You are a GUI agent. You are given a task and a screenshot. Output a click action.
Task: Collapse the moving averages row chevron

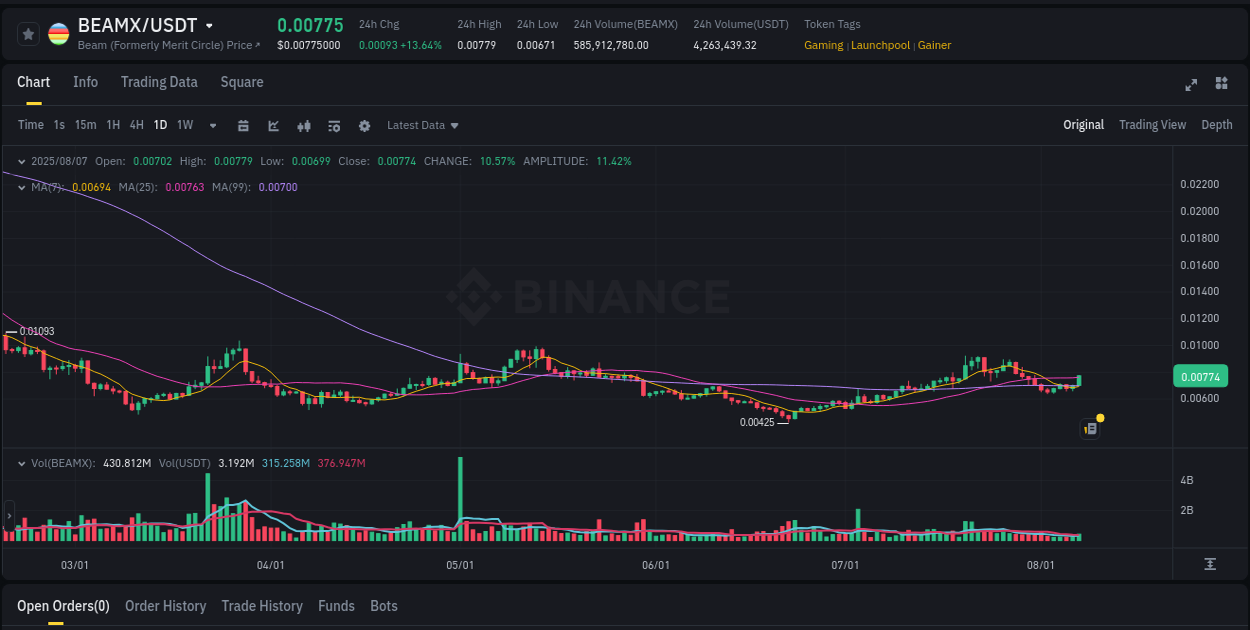pyautogui.click(x=21, y=187)
